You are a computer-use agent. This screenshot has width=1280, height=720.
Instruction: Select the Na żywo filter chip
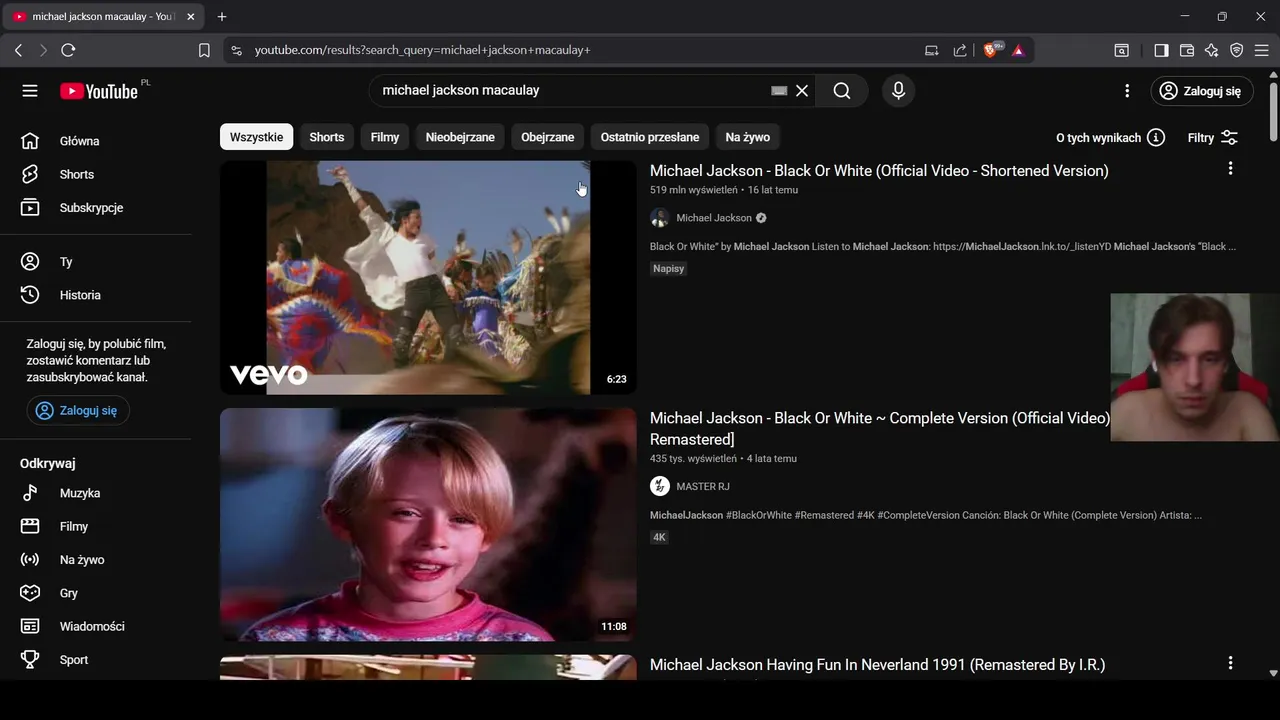pos(748,137)
